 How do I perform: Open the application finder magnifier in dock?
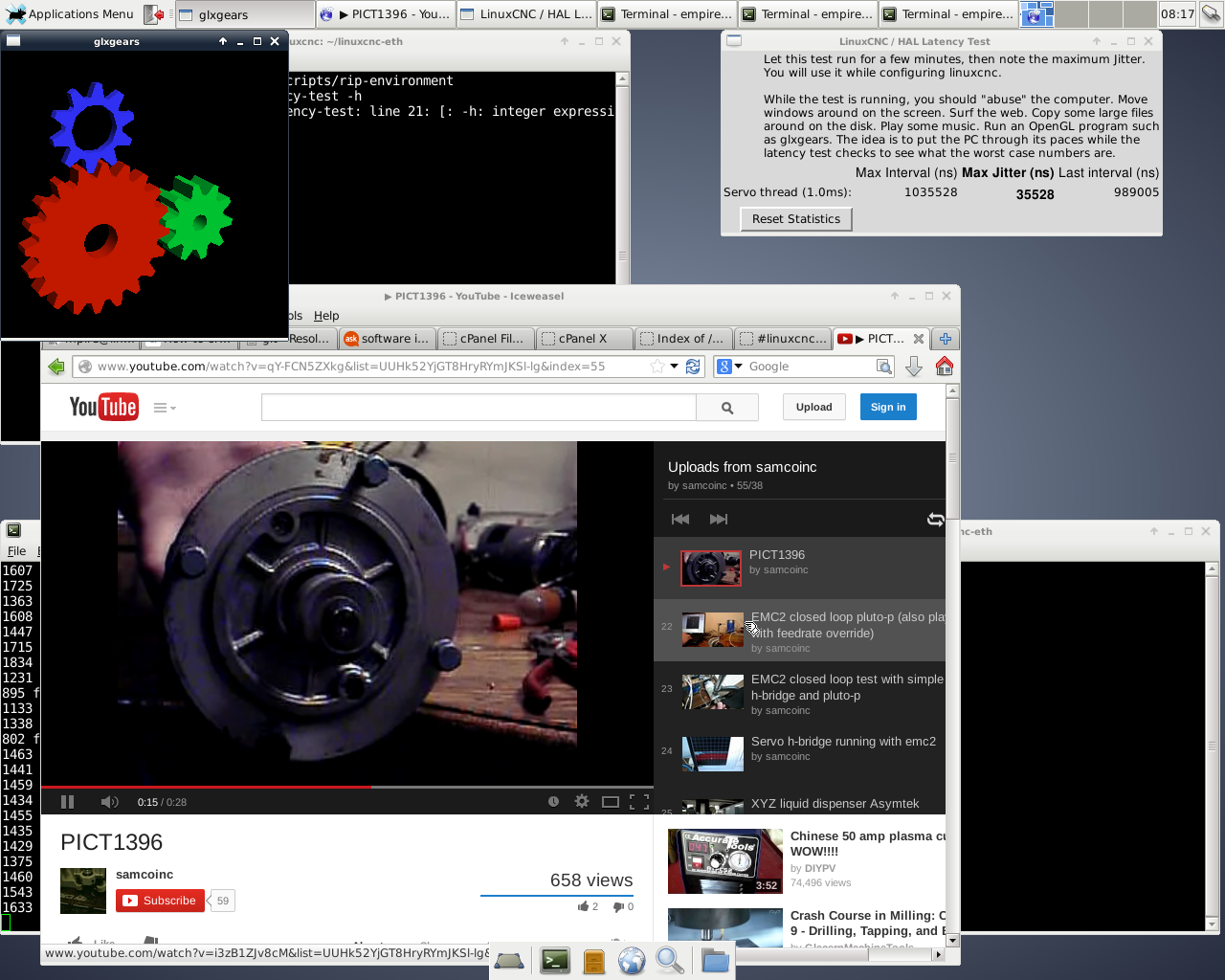(670, 961)
